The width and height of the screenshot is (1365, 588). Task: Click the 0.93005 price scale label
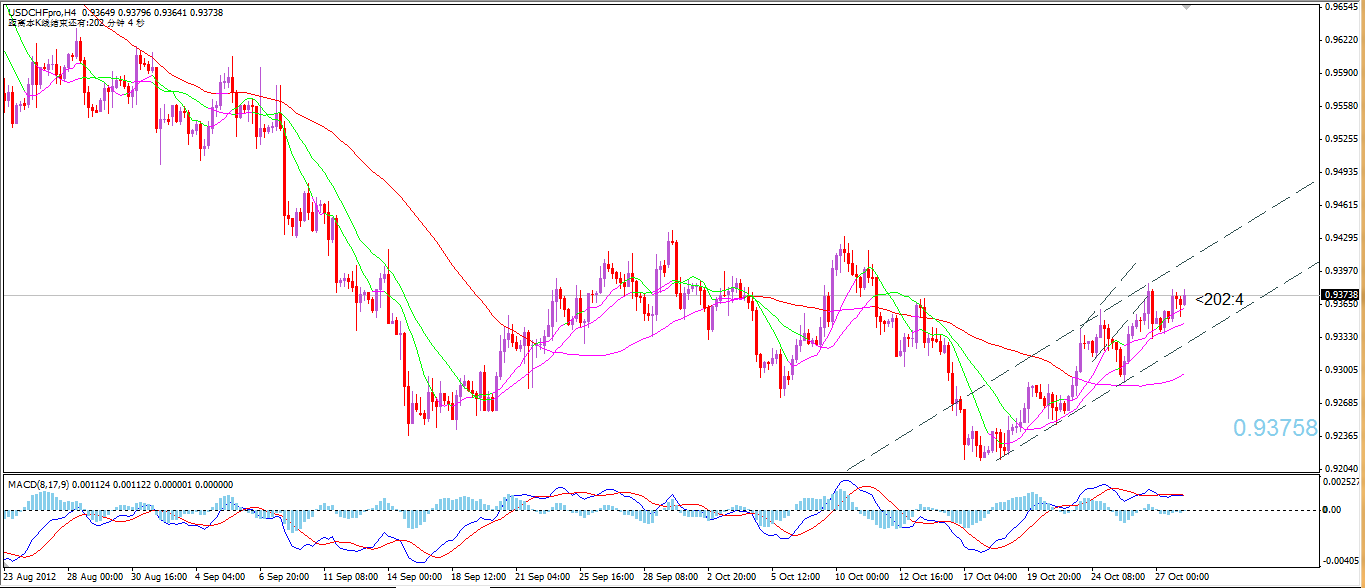[1340, 370]
